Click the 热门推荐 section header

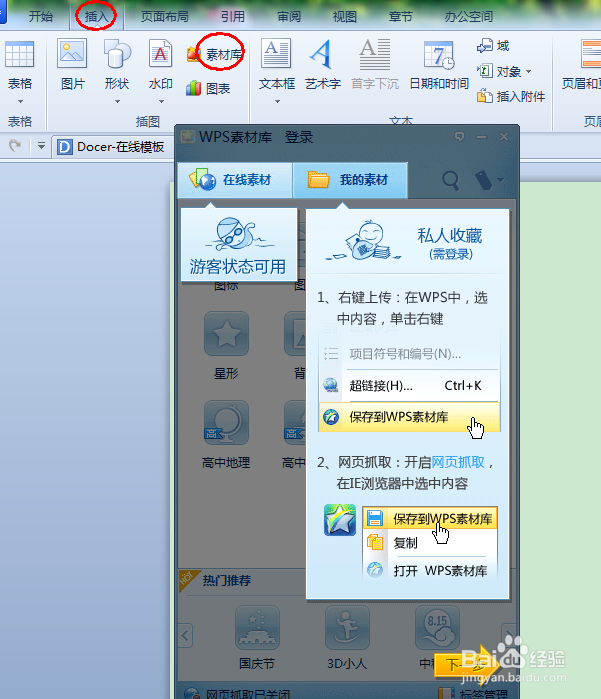[x=227, y=580]
